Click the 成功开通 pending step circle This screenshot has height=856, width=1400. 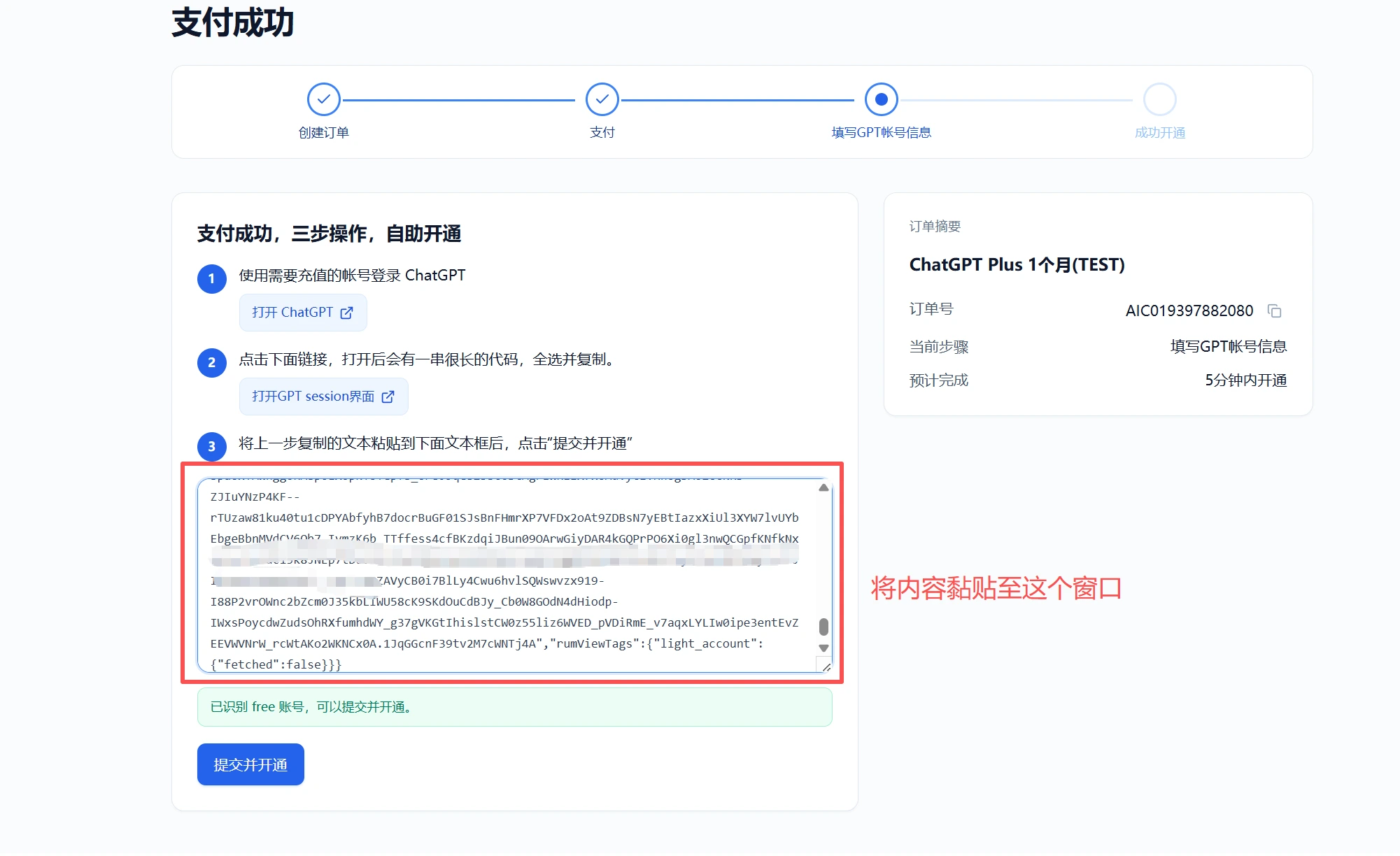1159,99
